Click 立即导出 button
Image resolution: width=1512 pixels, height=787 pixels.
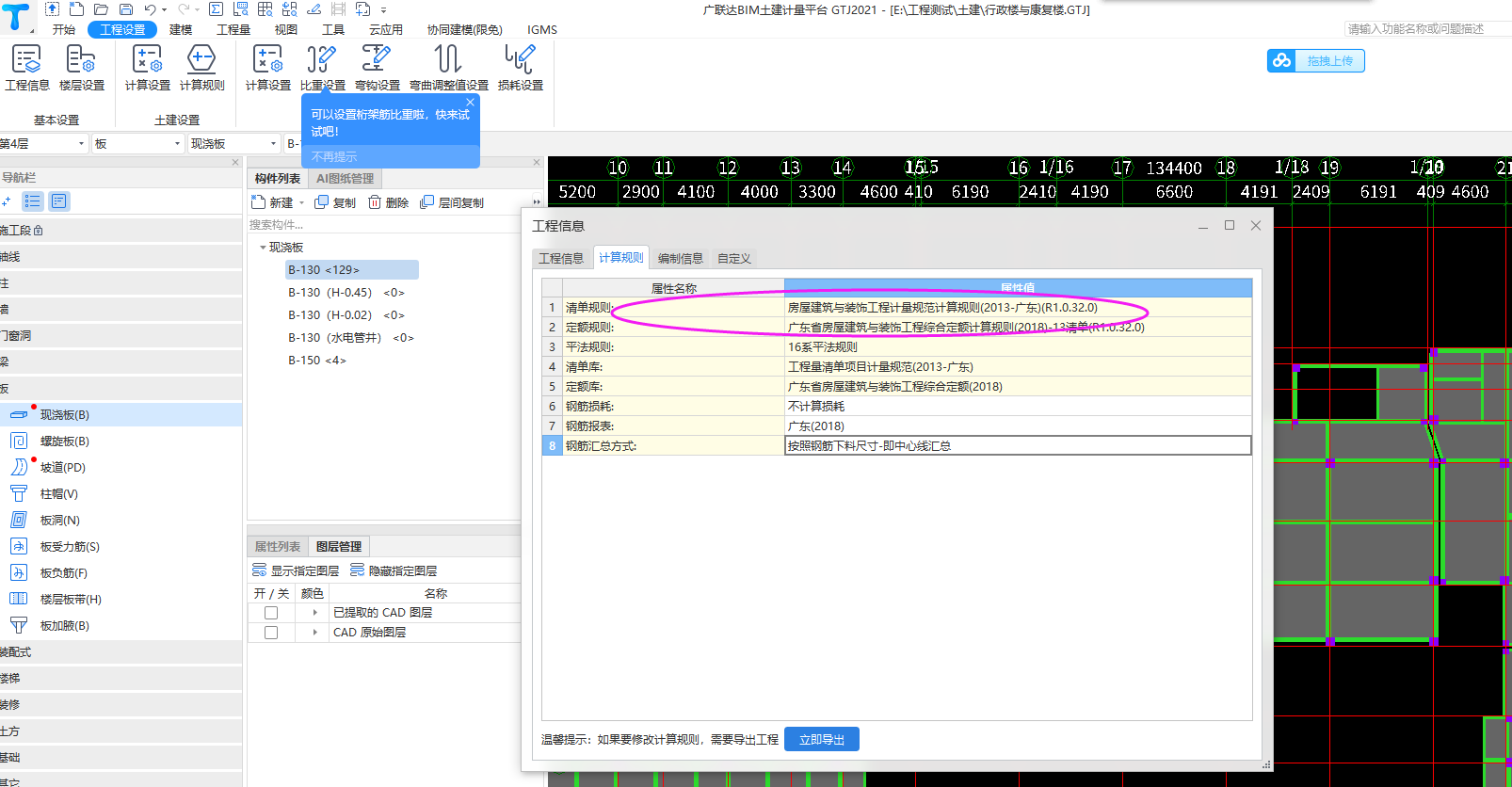point(822,740)
